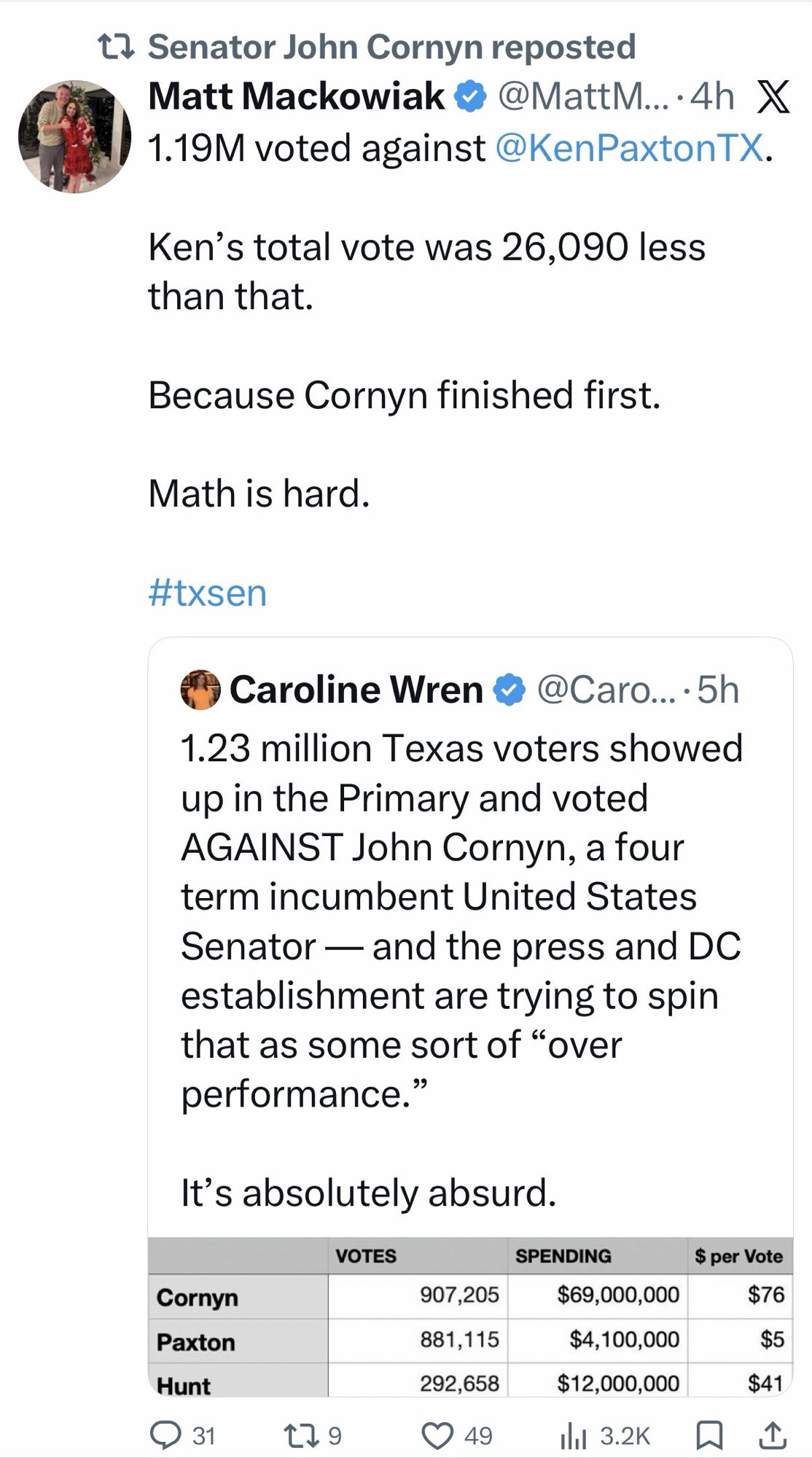Open Senator John Cornyn reposted label
Viewport: 812px width, 1458px height.
click(391, 47)
